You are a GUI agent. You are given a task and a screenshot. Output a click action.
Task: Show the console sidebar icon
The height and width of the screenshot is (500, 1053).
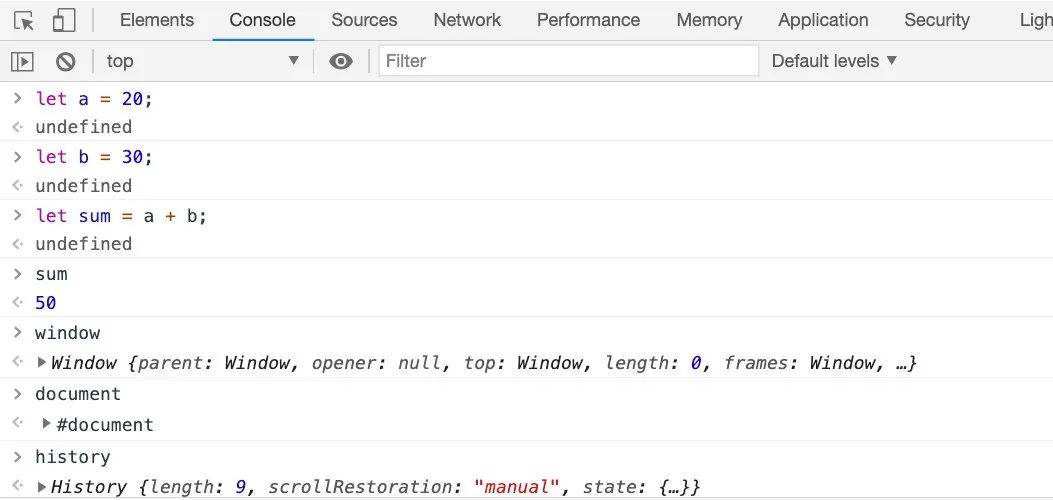pyautogui.click(x=22, y=62)
